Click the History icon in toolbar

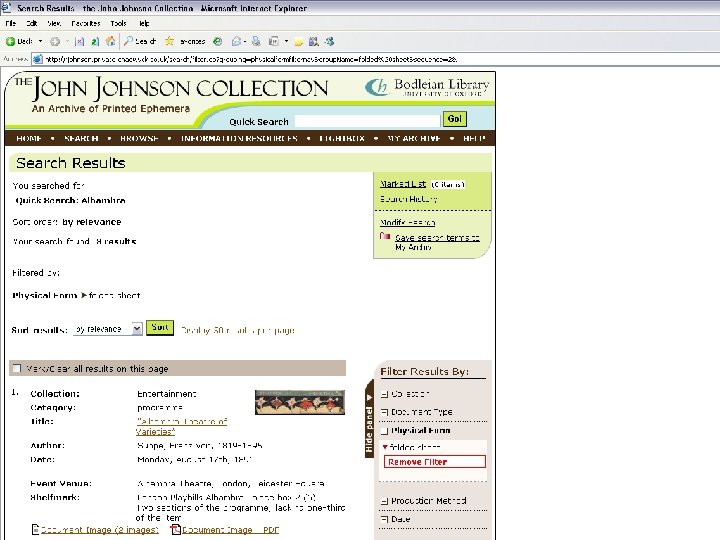coord(218,42)
